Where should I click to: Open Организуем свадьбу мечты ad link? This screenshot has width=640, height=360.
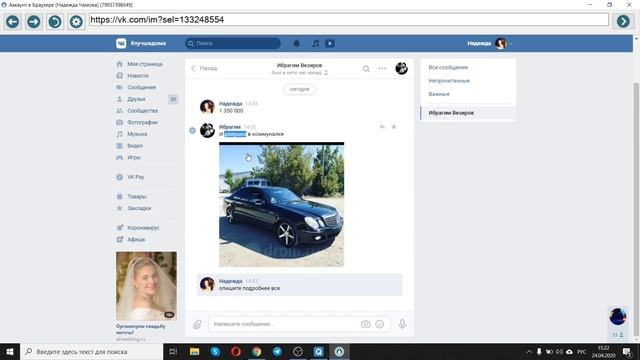point(140,329)
